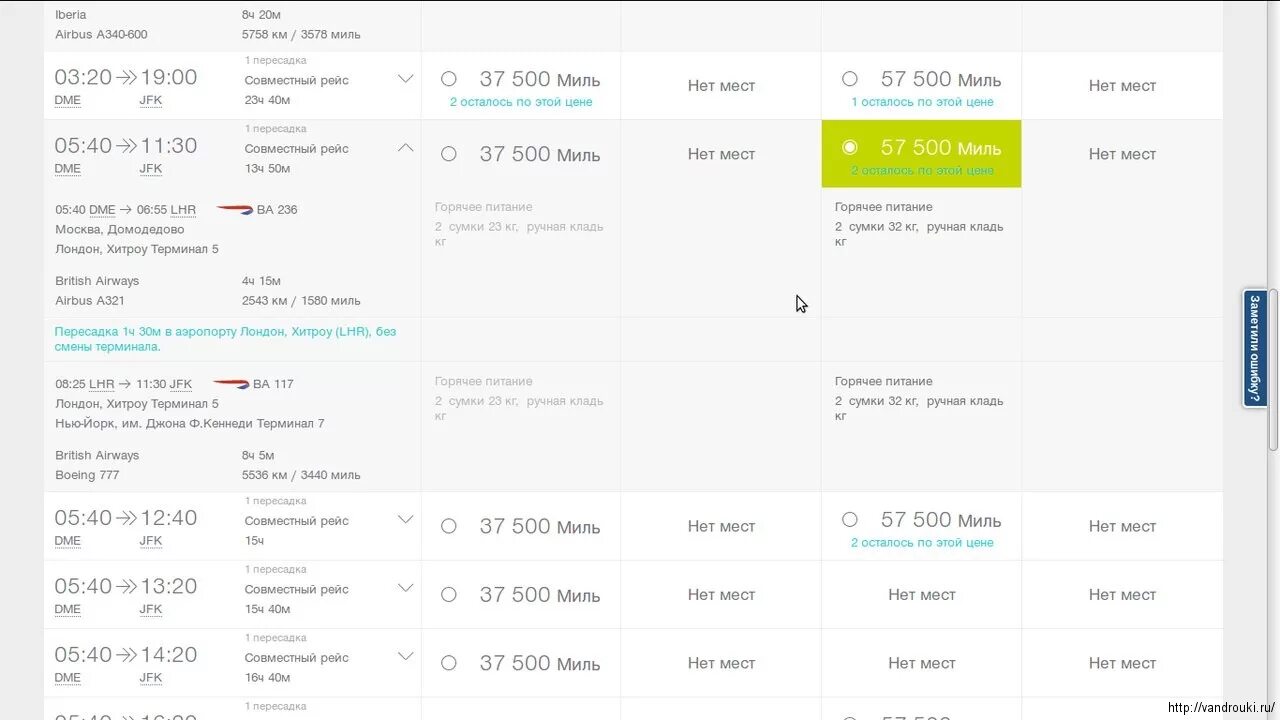
Task: Expand details of the 03:20–19:00 flight
Action: point(405,79)
